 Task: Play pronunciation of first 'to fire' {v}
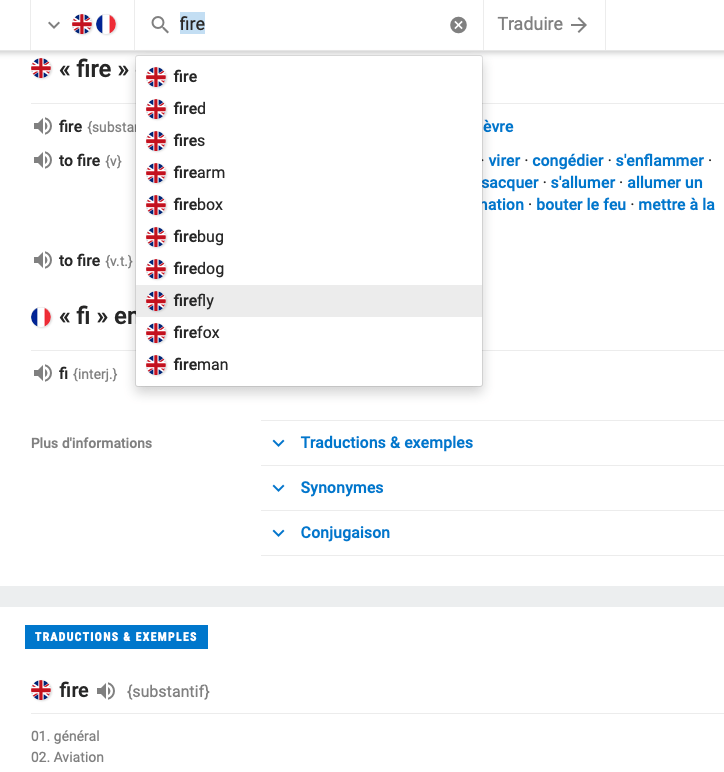[x=42, y=161]
